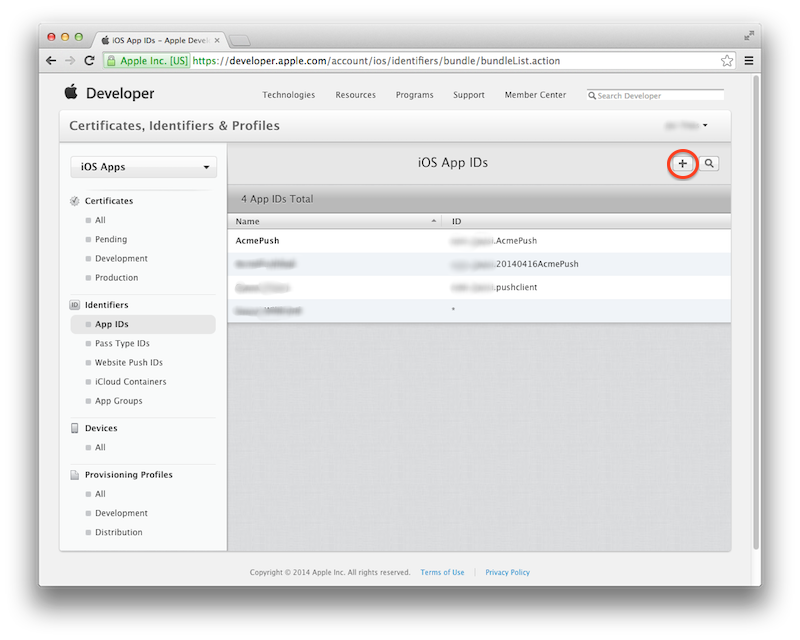The width and height of the screenshot is (800, 640).
Task: Select Pending certificates
Action: pyautogui.click(x=111, y=239)
